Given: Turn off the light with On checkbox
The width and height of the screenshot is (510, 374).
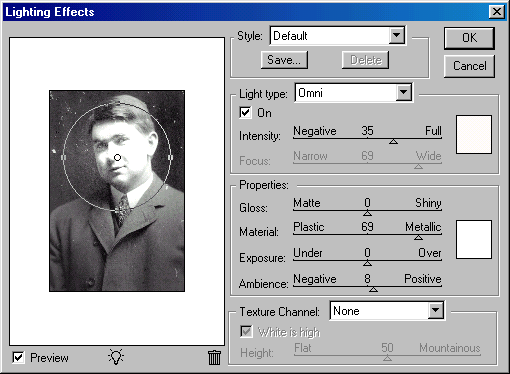Looking at the screenshot, I should [x=245, y=113].
